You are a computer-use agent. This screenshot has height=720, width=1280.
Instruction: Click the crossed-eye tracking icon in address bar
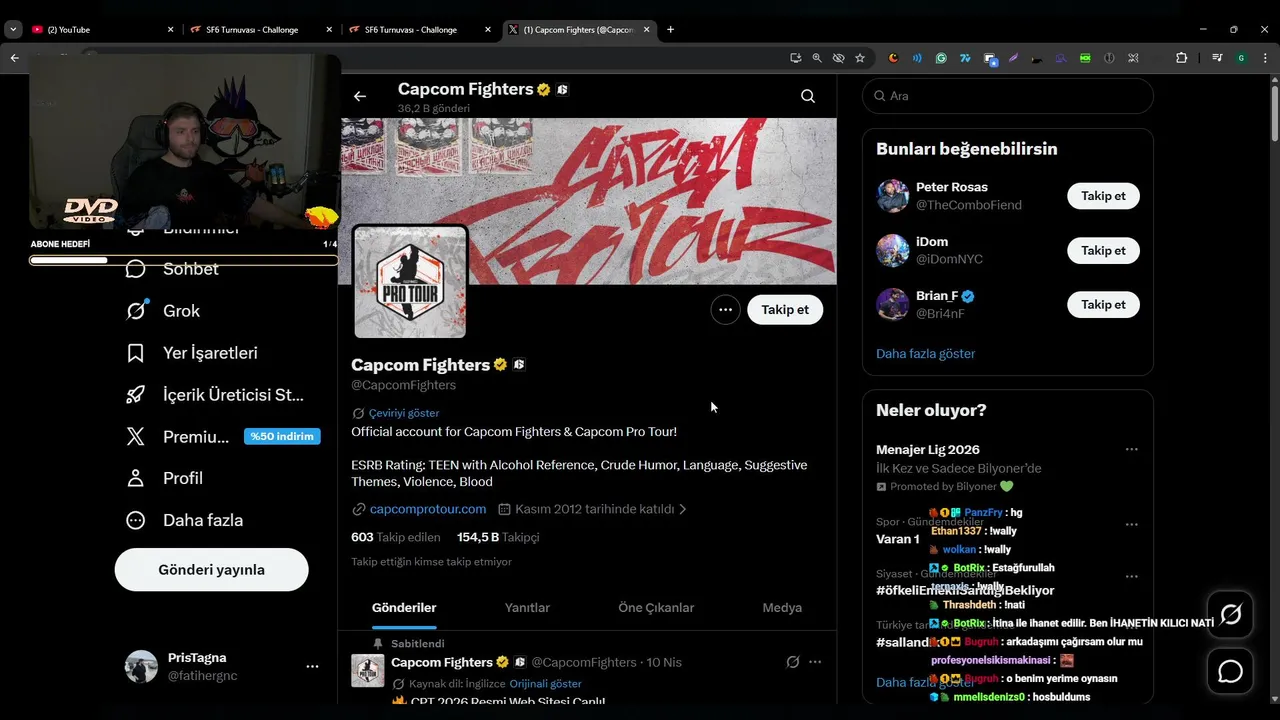[838, 58]
